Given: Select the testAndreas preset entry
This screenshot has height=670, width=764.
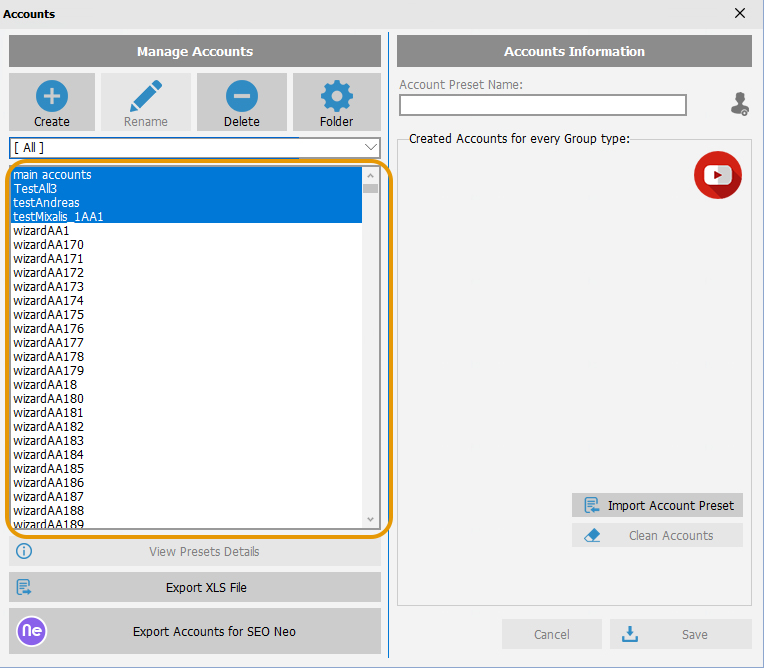Looking at the screenshot, I should pyautogui.click(x=46, y=203).
